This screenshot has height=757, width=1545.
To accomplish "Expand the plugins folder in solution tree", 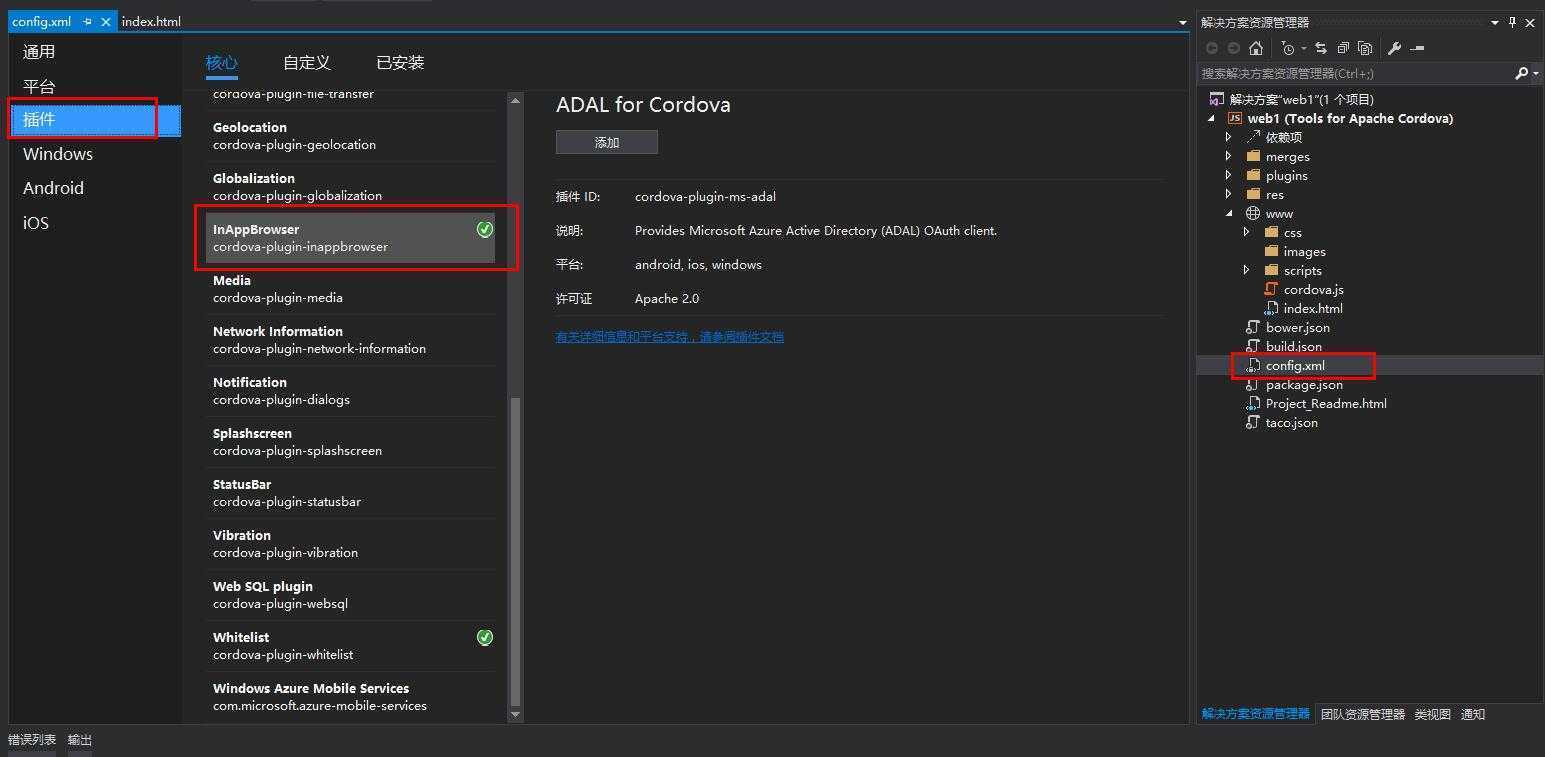I will pyautogui.click(x=1229, y=176).
